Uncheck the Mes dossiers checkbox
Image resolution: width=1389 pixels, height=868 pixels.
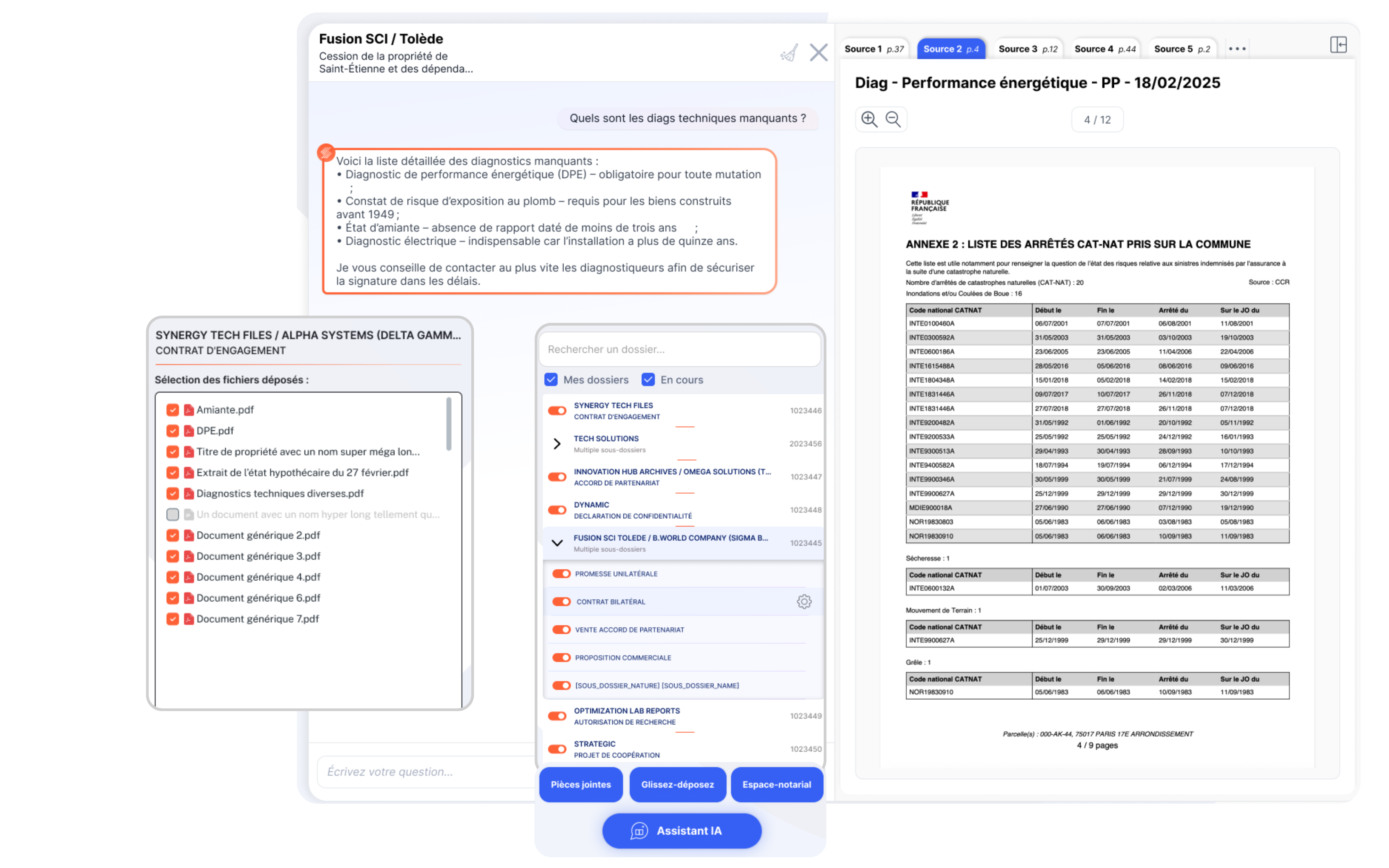coord(551,379)
